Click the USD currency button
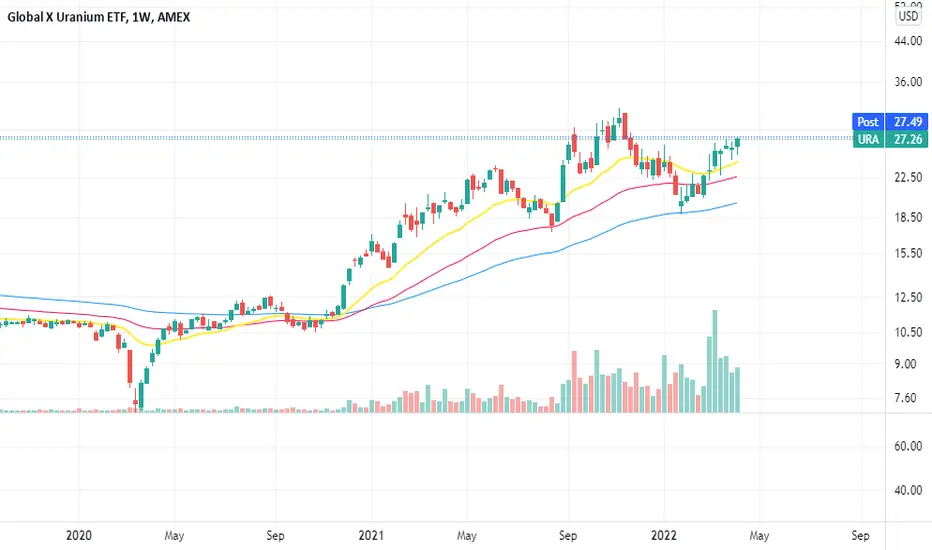Image resolution: width=932 pixels, height=550 pixels. (x=908, y=16)
